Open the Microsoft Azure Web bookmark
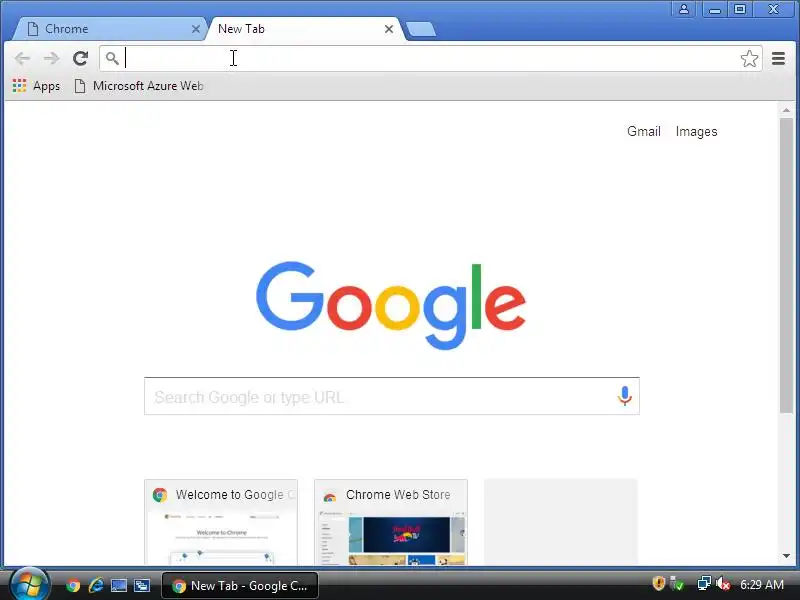Viewport: 800px width, 600px height. (x=139, y=86)
